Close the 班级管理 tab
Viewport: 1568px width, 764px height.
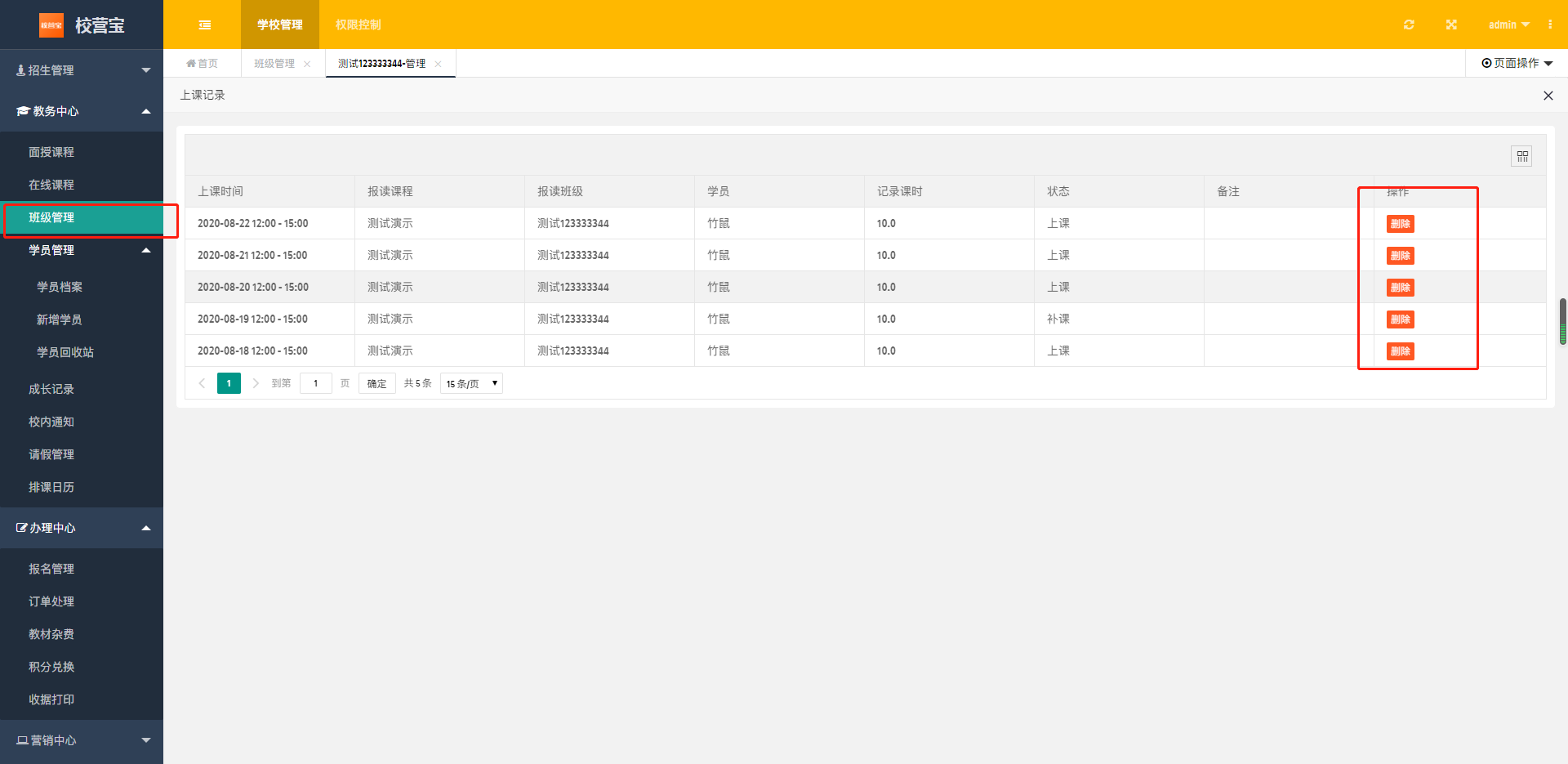click(x=307, y=64)
